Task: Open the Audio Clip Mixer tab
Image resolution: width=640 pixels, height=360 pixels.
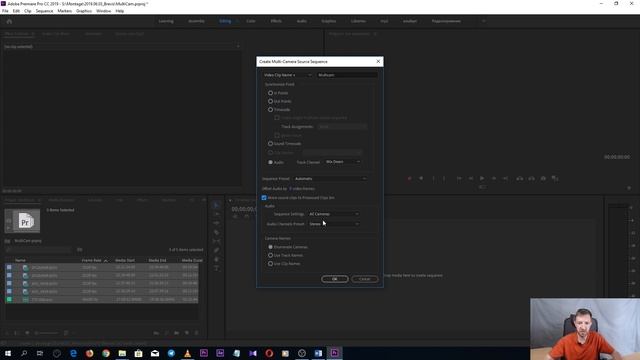Action: tap(56, 34)
